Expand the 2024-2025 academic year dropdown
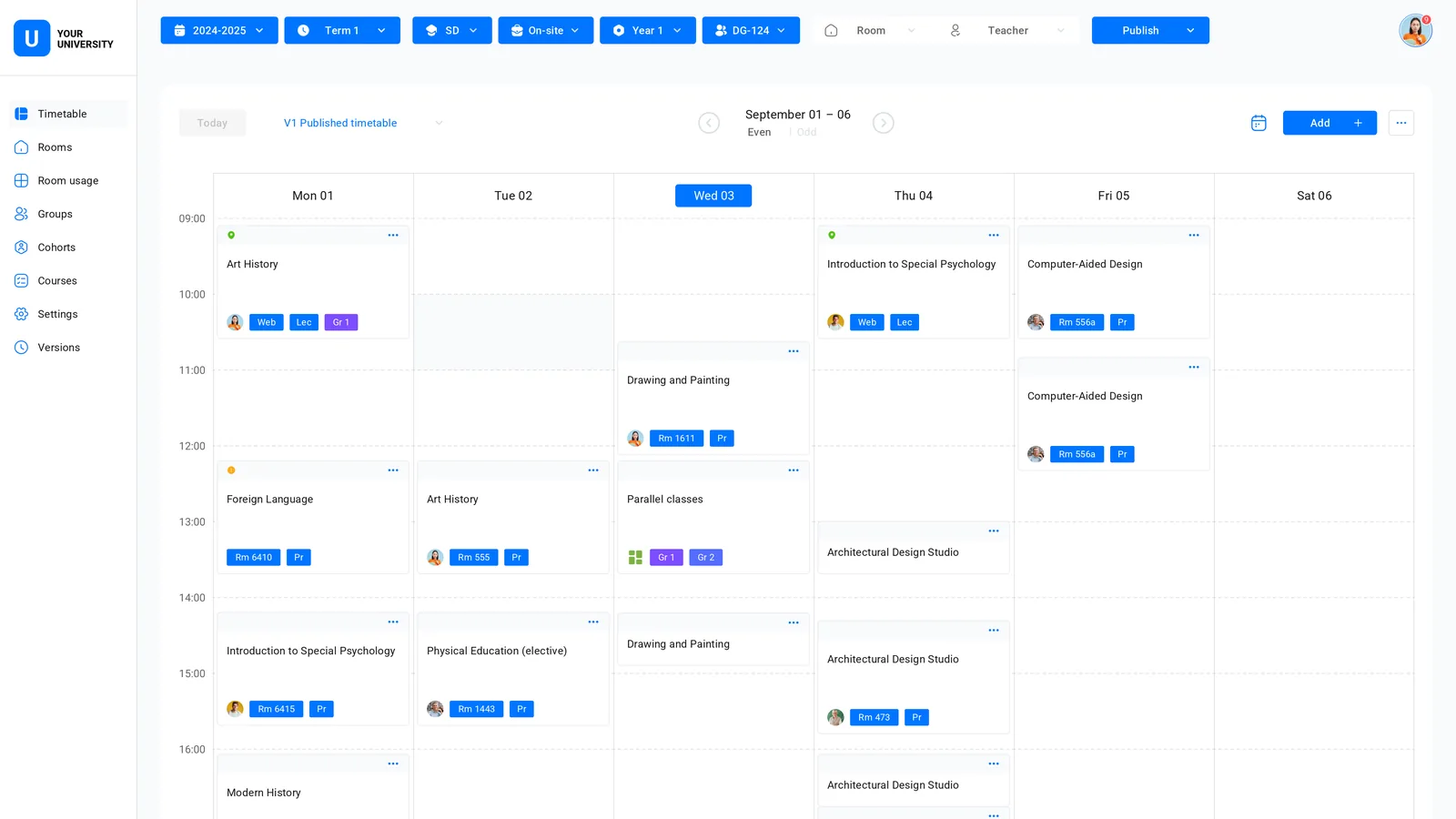 point(219,30)
